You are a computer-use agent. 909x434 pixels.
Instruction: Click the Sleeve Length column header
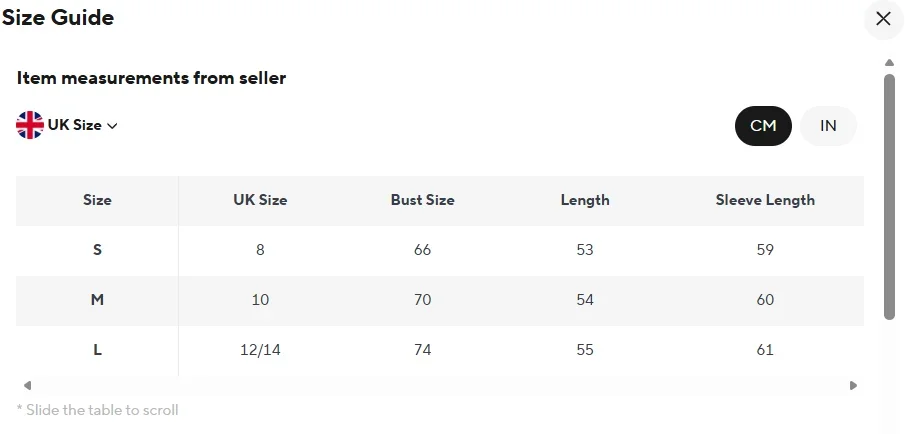click(765, 200)
